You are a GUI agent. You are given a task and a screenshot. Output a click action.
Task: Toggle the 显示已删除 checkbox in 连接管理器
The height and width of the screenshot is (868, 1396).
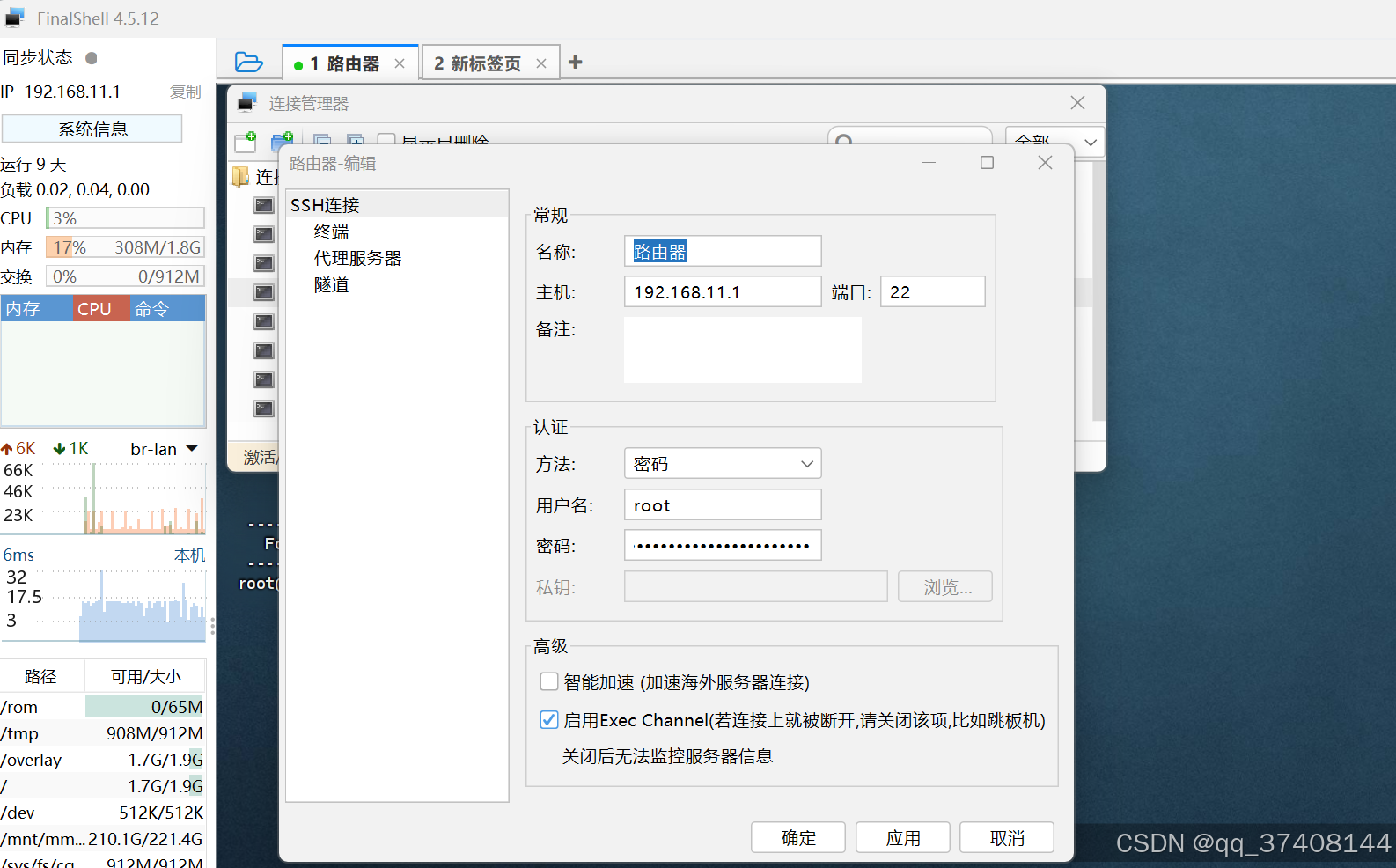(386, 141)
